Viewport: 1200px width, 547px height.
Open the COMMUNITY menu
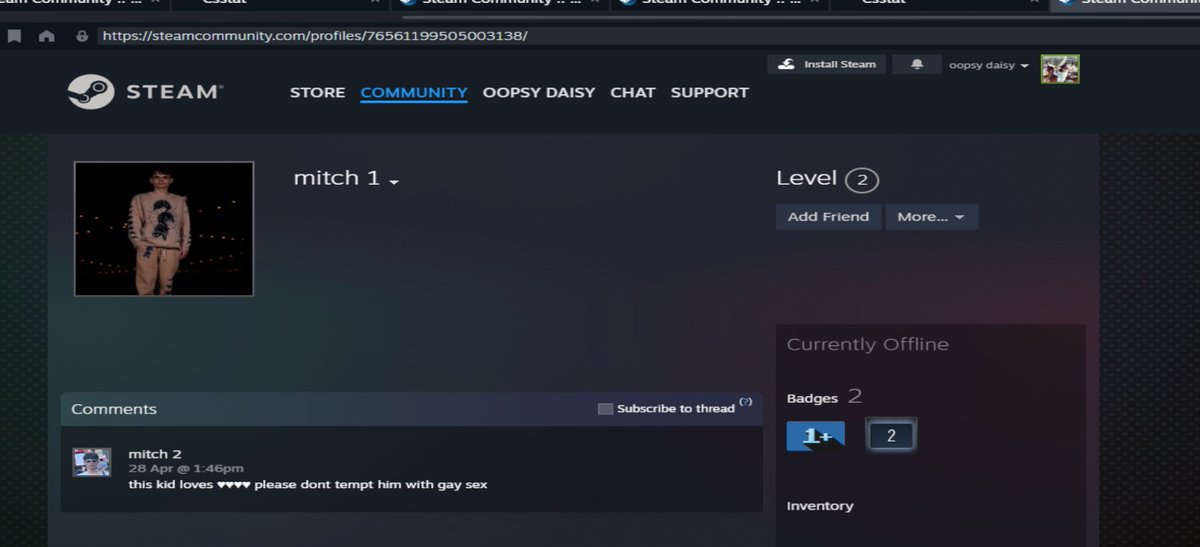[414, 92]
